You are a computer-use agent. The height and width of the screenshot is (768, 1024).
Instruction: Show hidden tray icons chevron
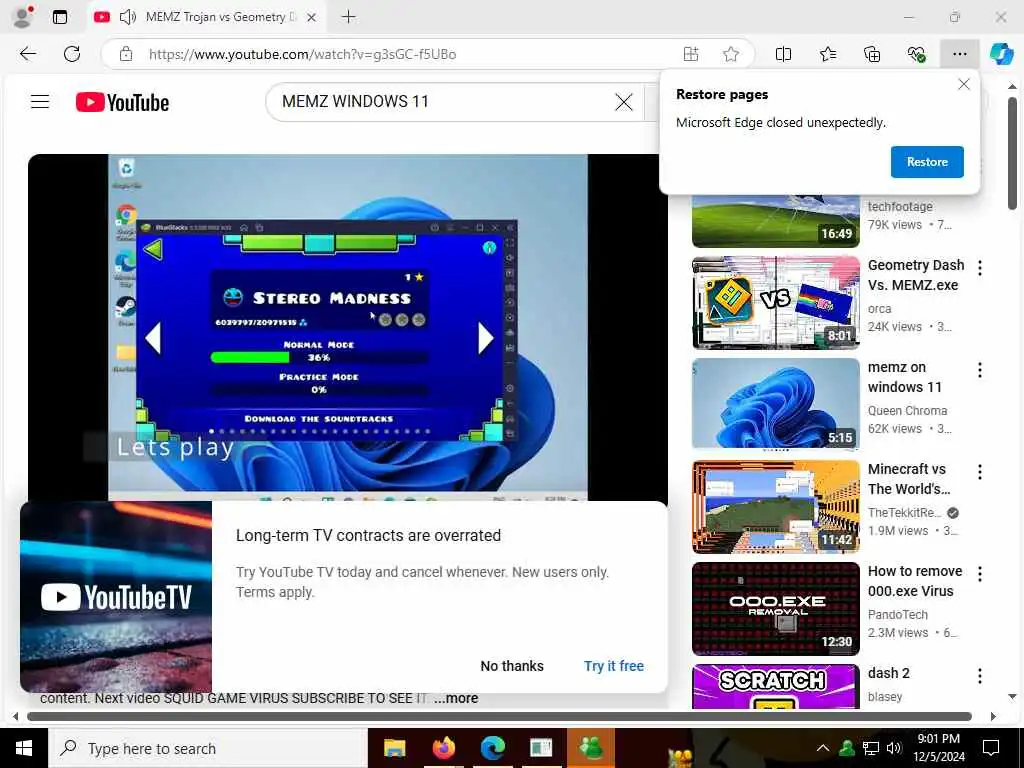(x=823, y=748)
